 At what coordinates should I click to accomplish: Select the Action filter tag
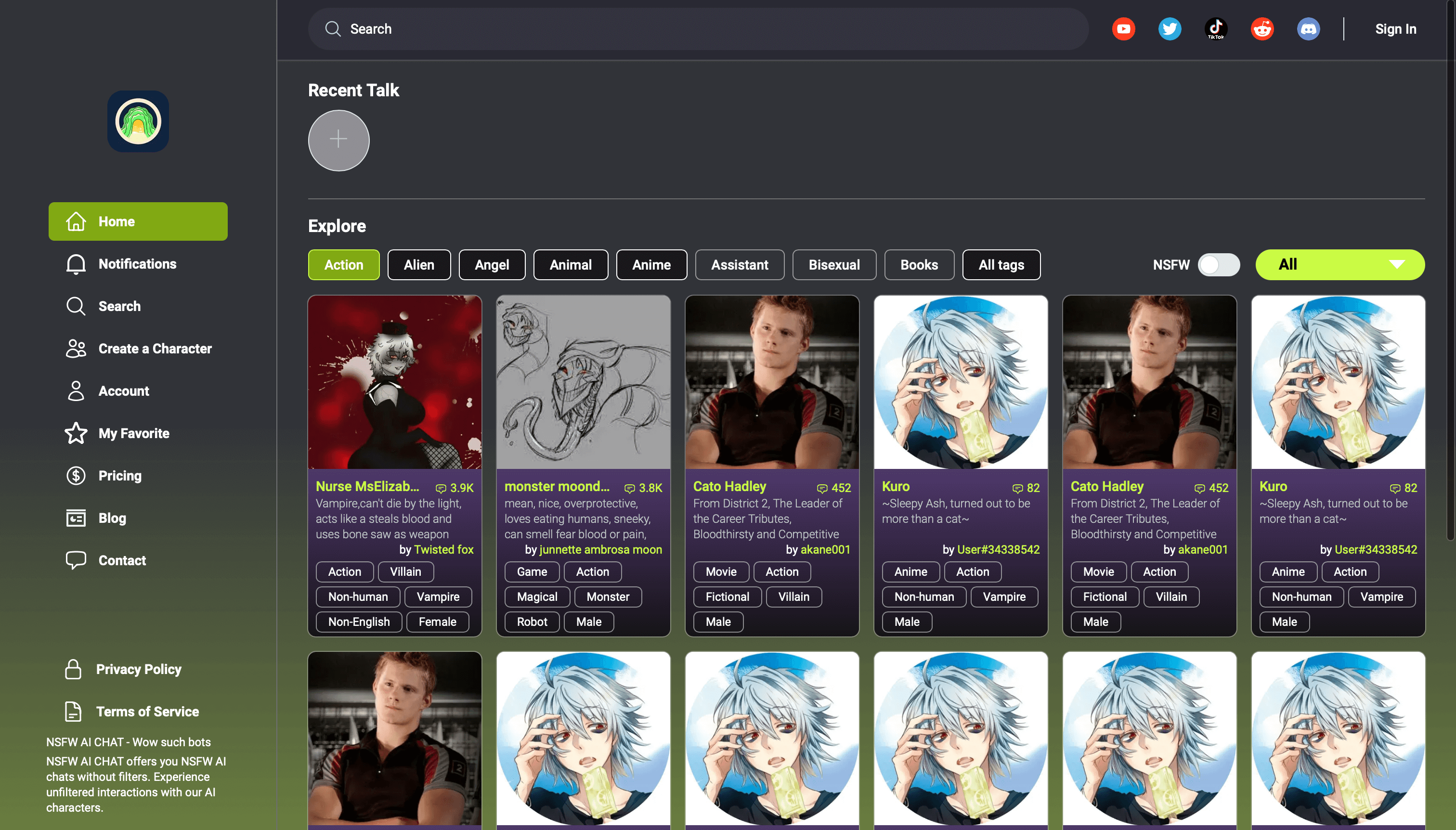coord(344,264)
